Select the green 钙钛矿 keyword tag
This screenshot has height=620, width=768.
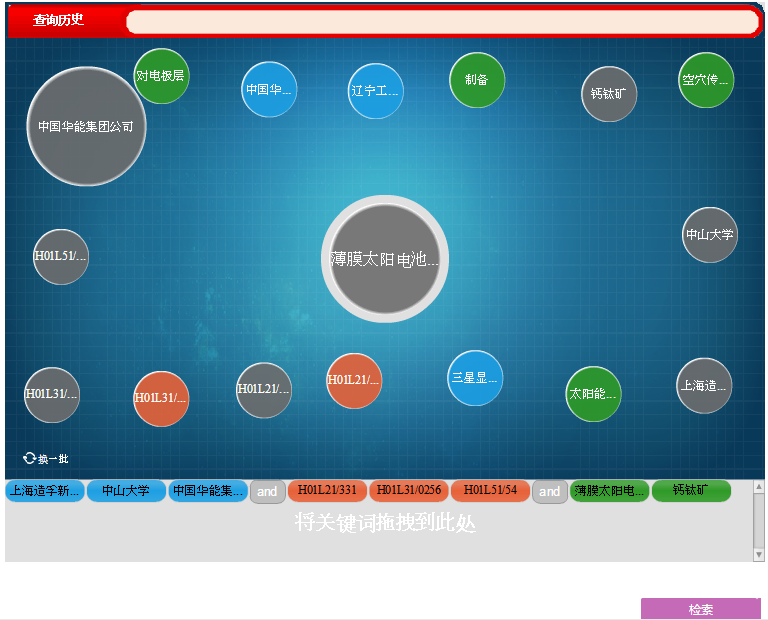coord(691,491)
